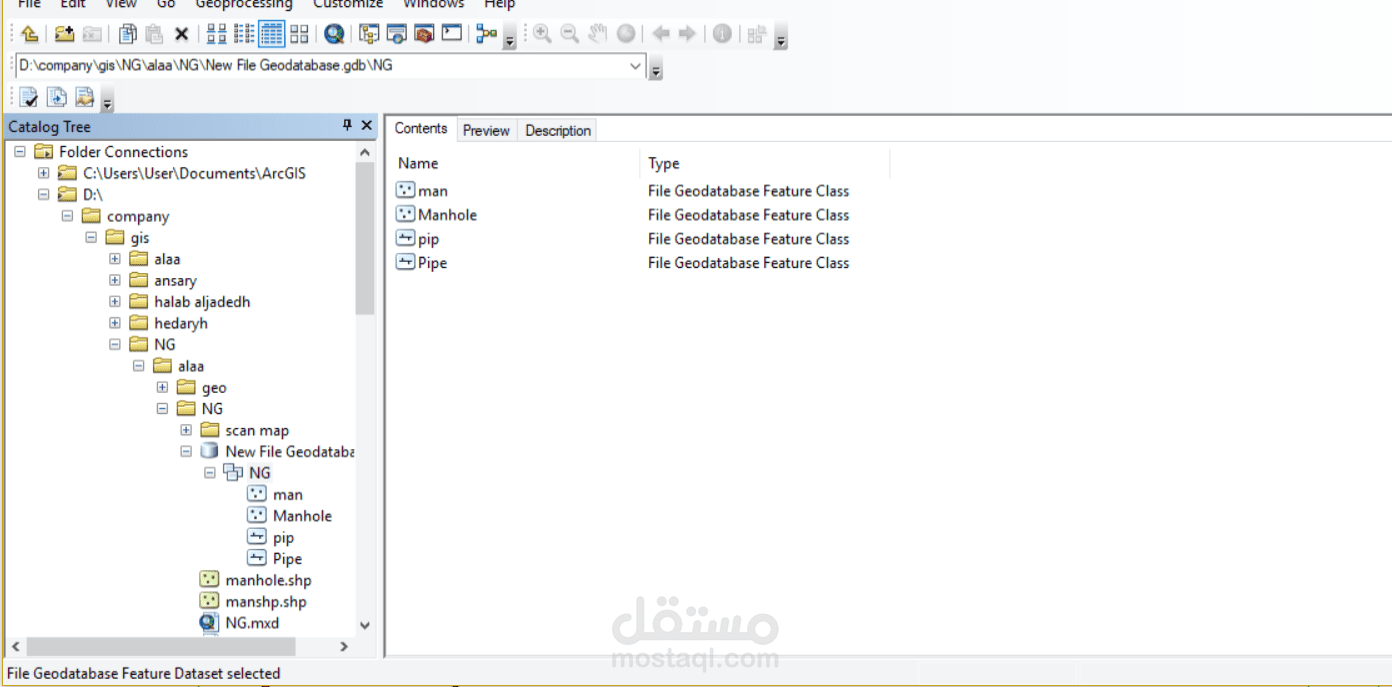Select the Zoom Out tool
The height and width of the screenshot is (687, 1392).
pos(570,34)
